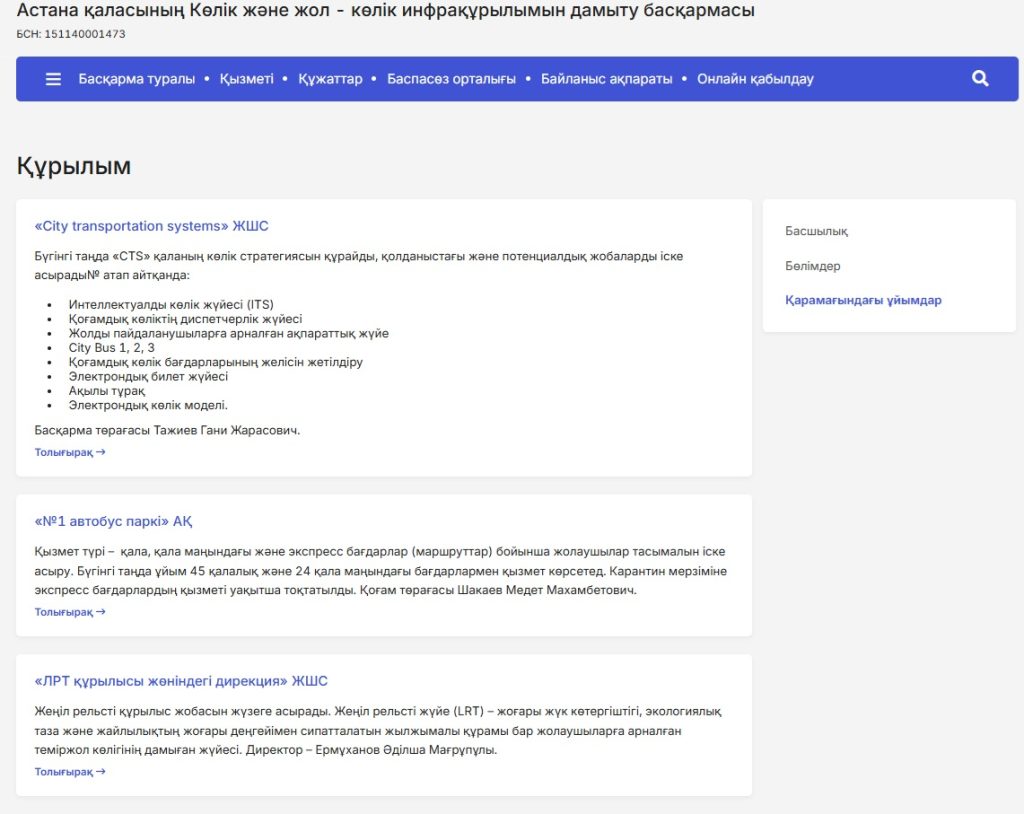Select Басшылық in the sidebar
Screen dimensions: 1024x814
pos(816,231)
